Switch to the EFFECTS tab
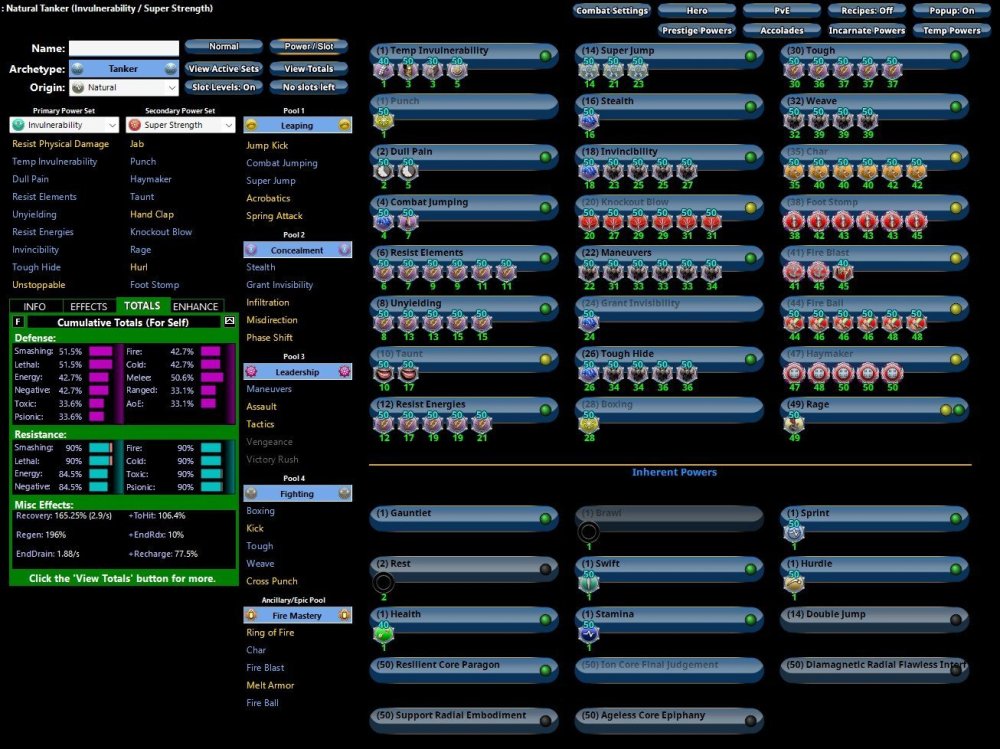 click(89, 306)
